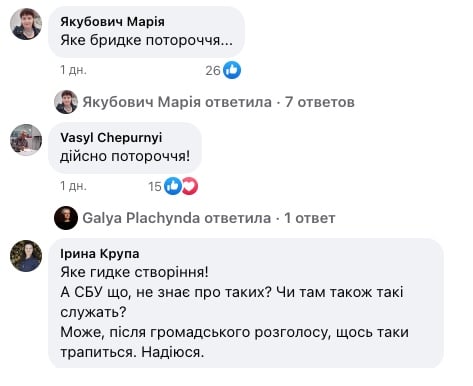Click Galya Plachynda's small reply avatar
Image resolution: width=473 pixels, height=386 pixels.
pyautogui.click(x=66, y=218)
